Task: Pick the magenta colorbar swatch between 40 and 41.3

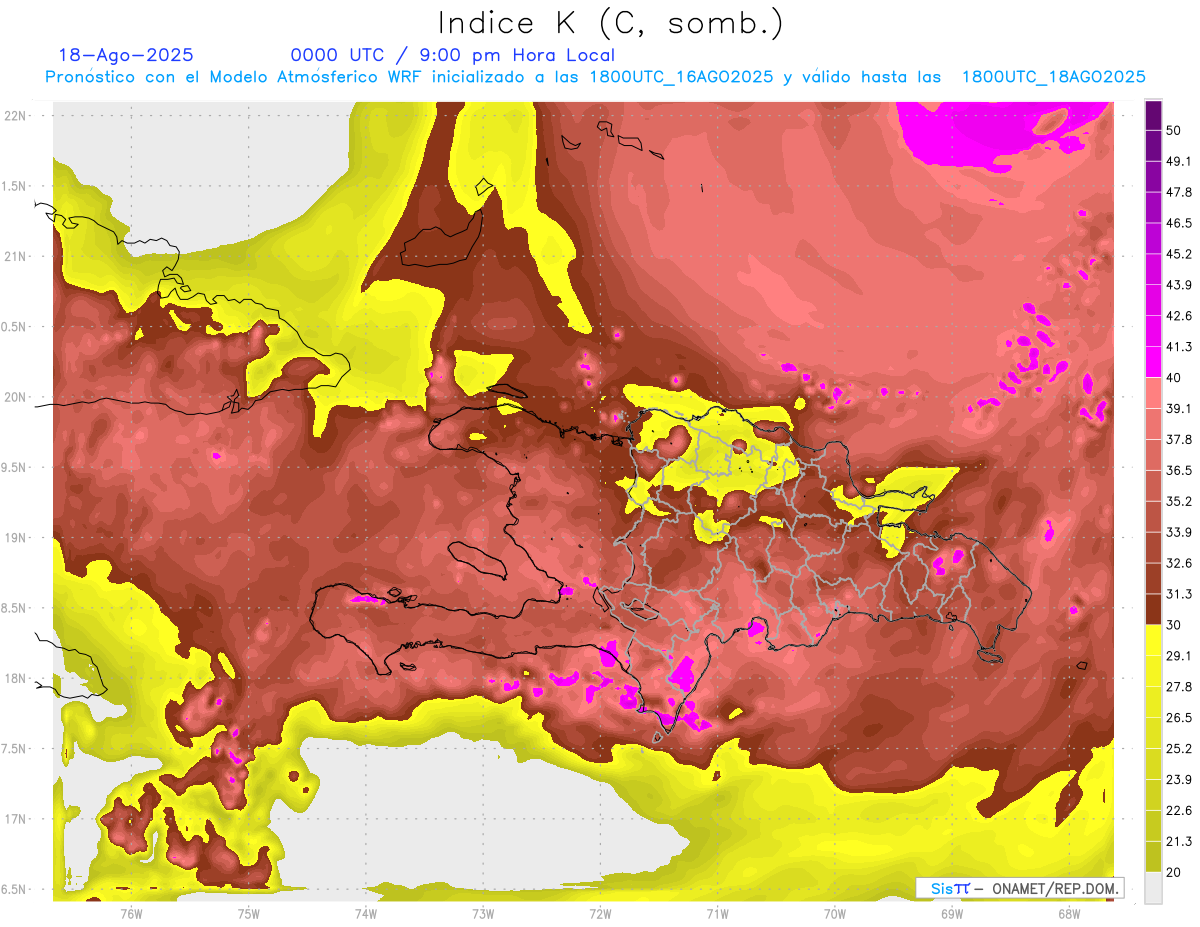Action: click(1153, 362)
